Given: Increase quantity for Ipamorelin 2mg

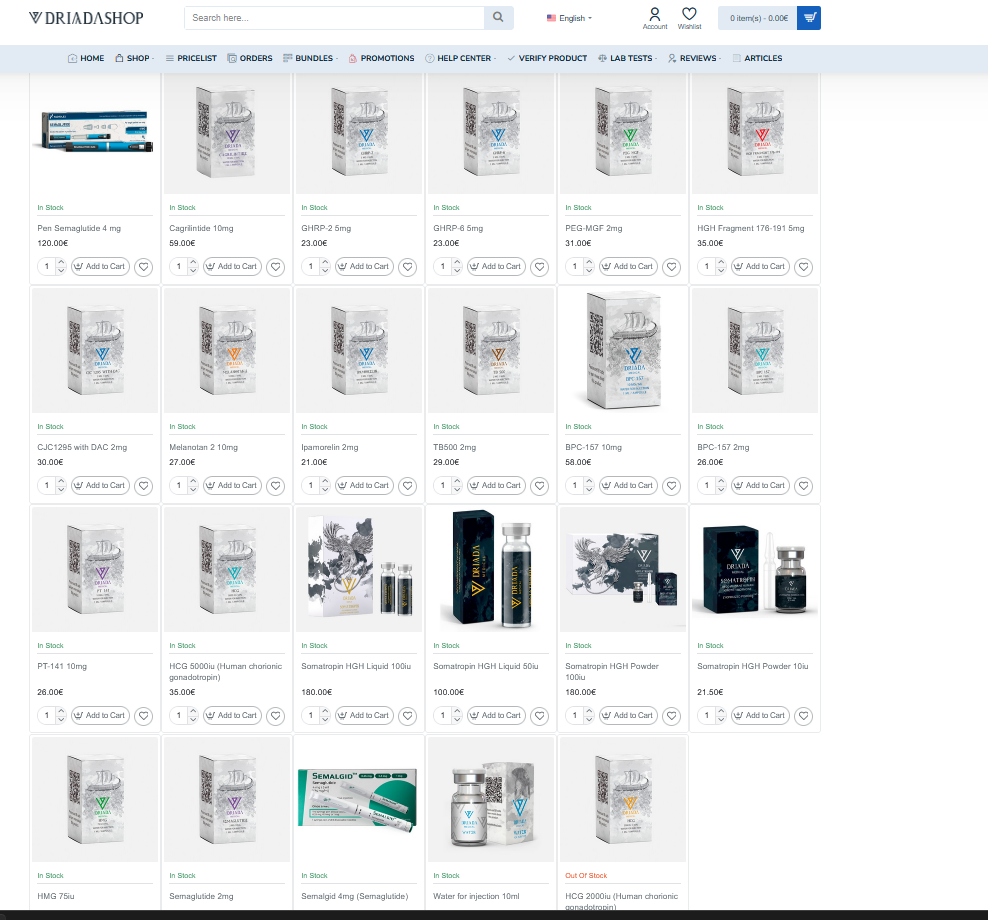Looking at the screenshot, I should pos(325,481).
